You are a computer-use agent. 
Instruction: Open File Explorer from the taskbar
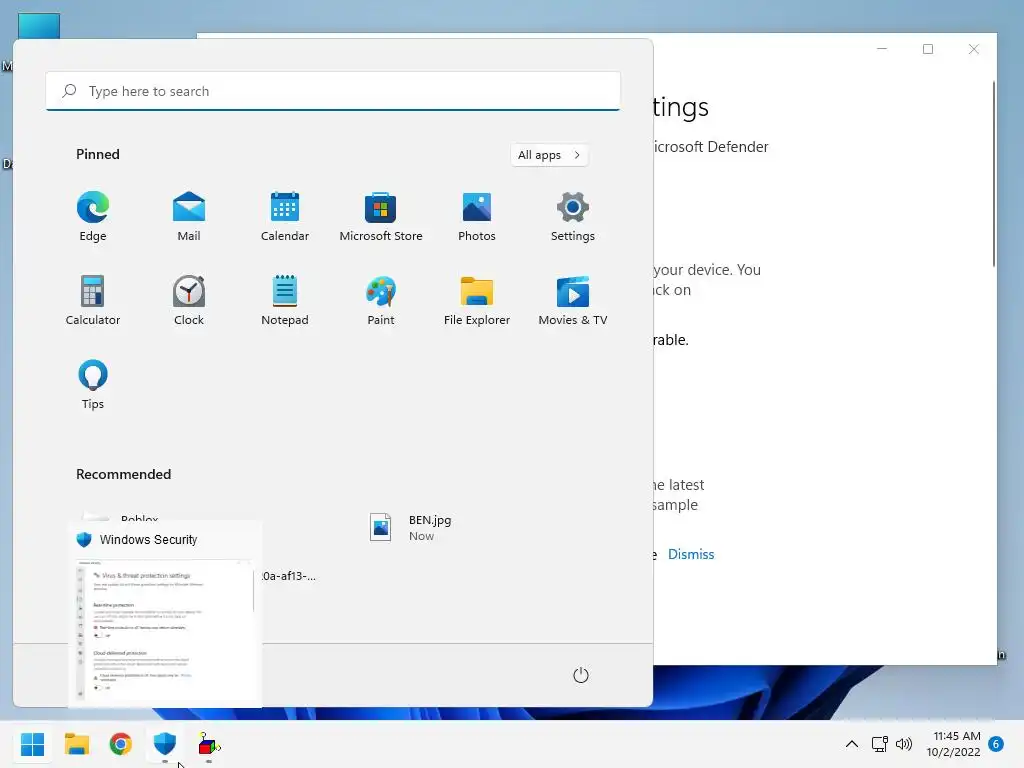[x=76, y=744]
